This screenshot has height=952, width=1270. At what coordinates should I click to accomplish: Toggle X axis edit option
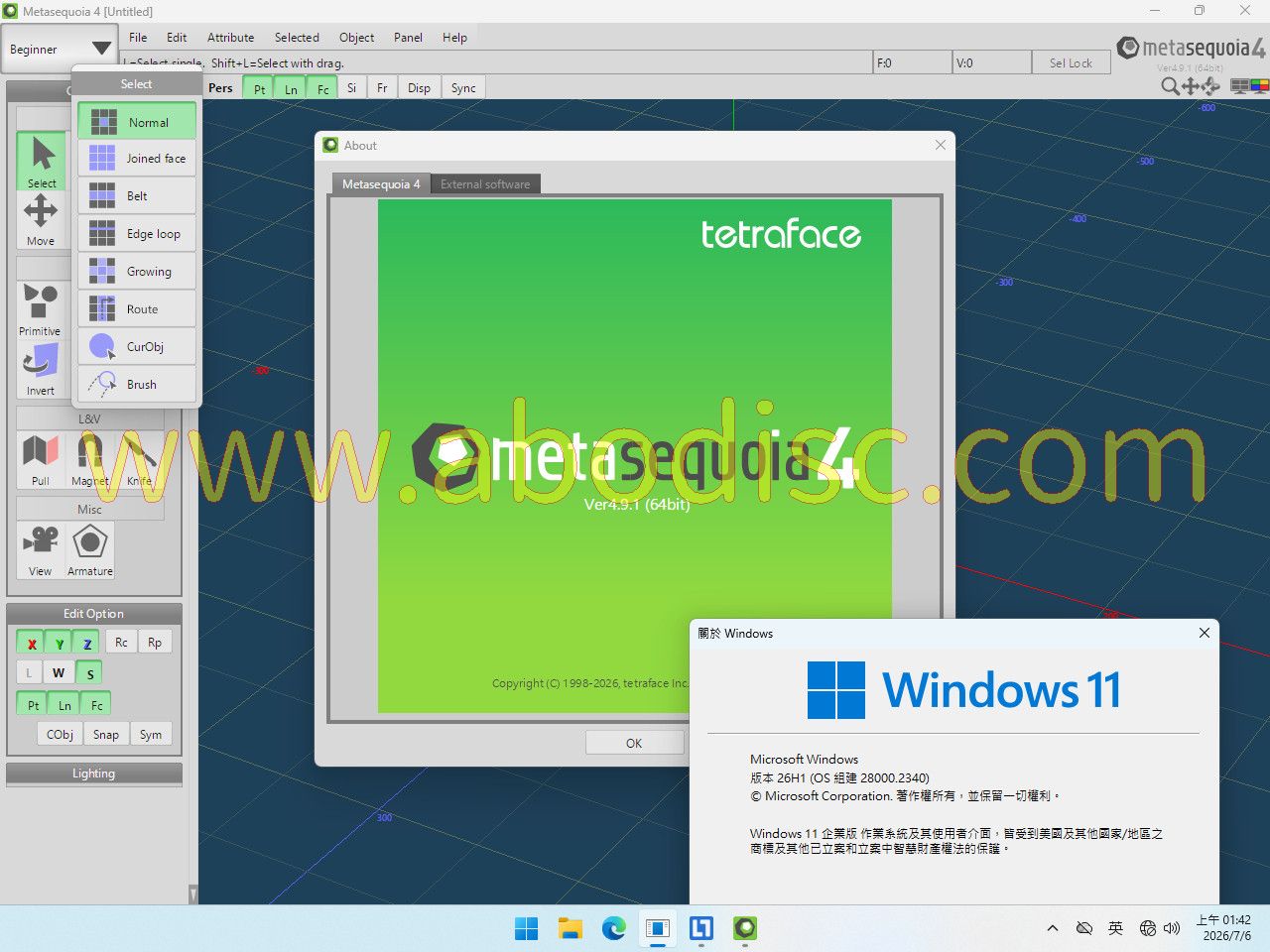point(32,643)
